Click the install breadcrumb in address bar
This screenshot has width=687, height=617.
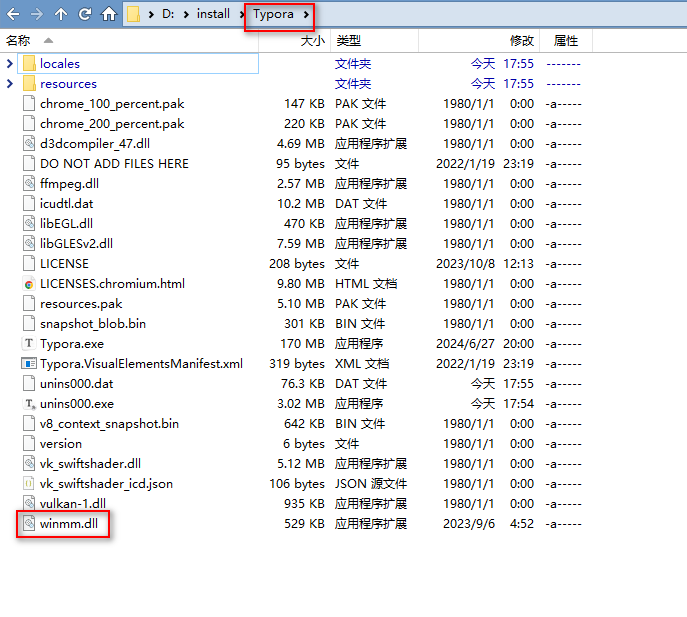pos(213,14)
